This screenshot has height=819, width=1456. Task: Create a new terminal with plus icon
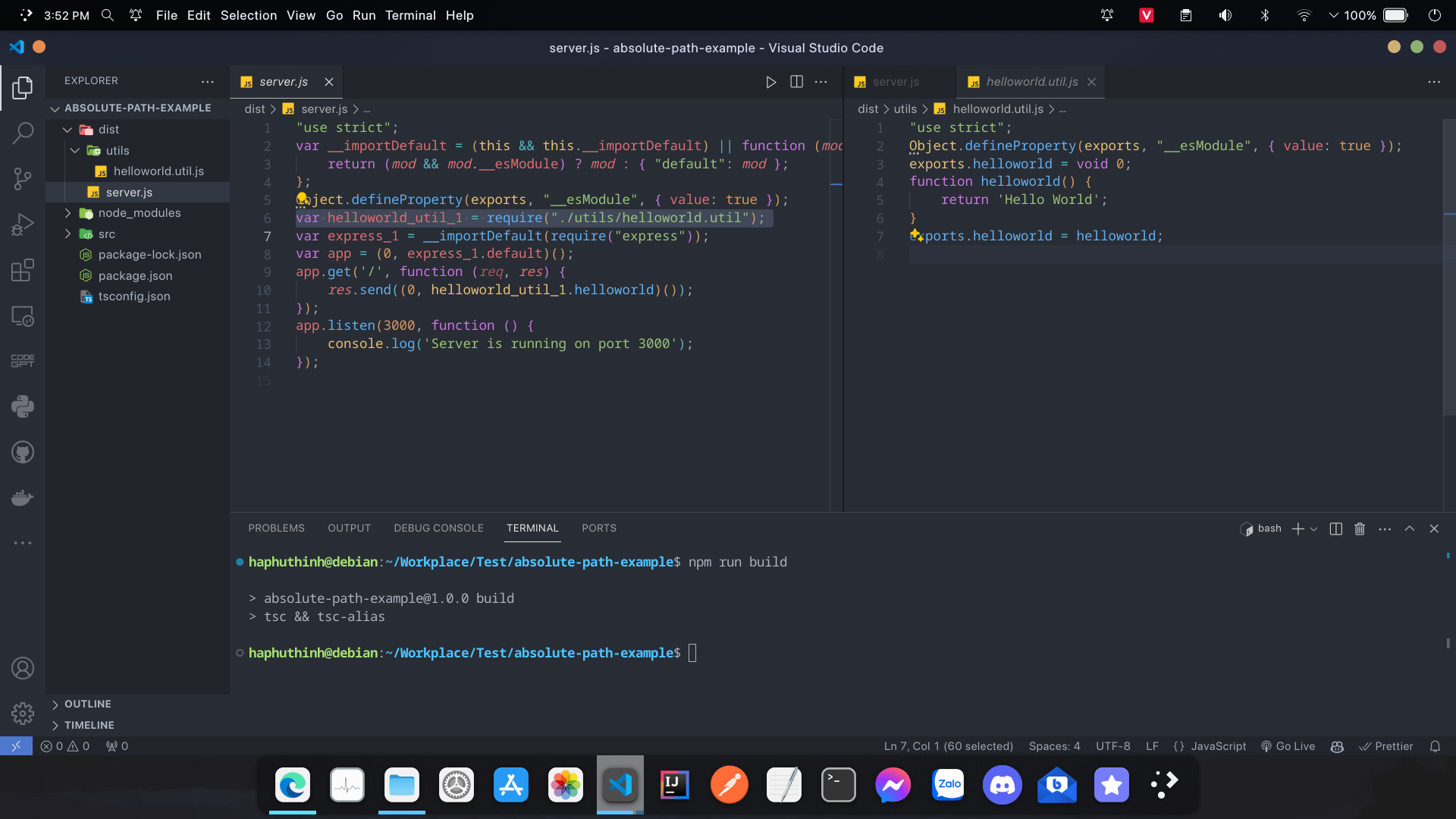click(1298, 529)
